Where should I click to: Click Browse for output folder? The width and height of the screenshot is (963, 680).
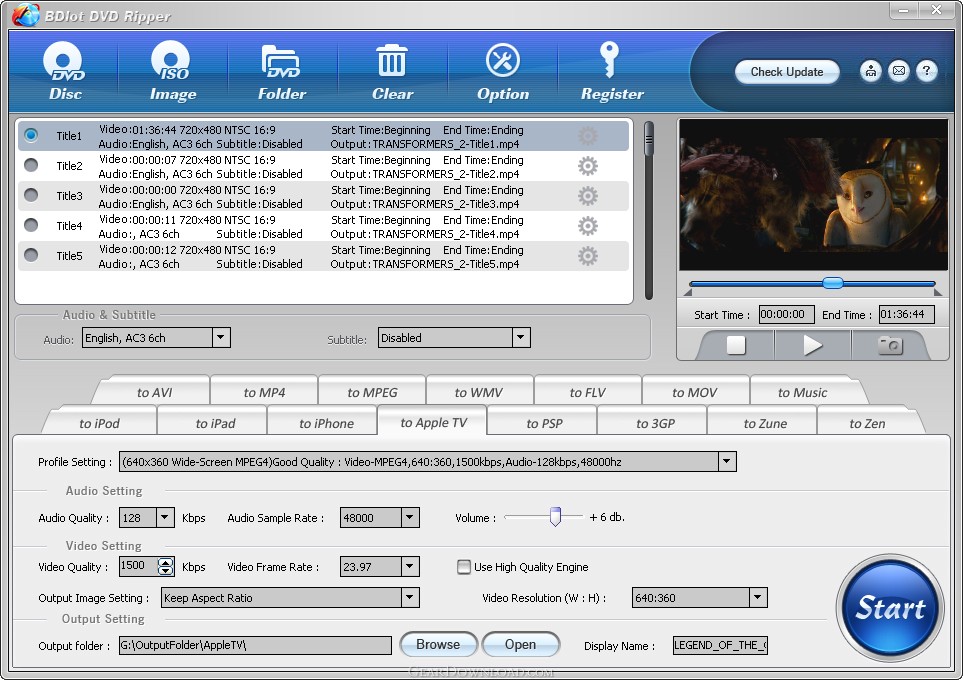(x=438, y=644)
